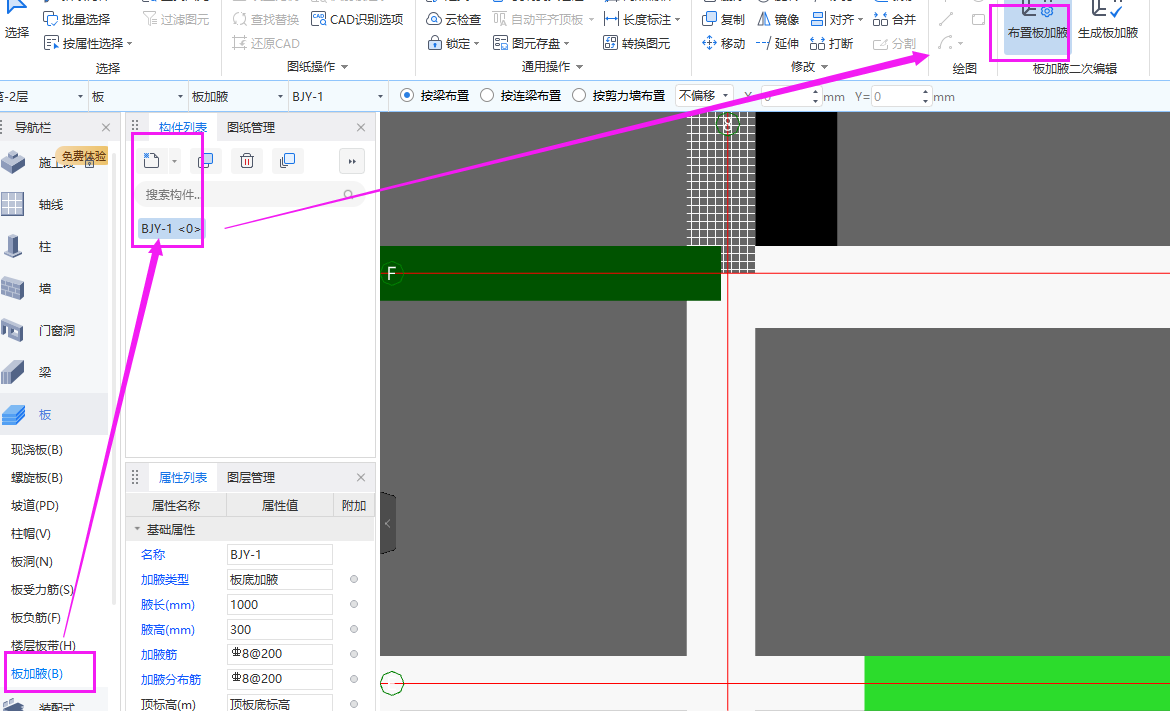Click the 批量选择 batch select tool
Viewport: 1170px width, 711px height.
[76, 19]
